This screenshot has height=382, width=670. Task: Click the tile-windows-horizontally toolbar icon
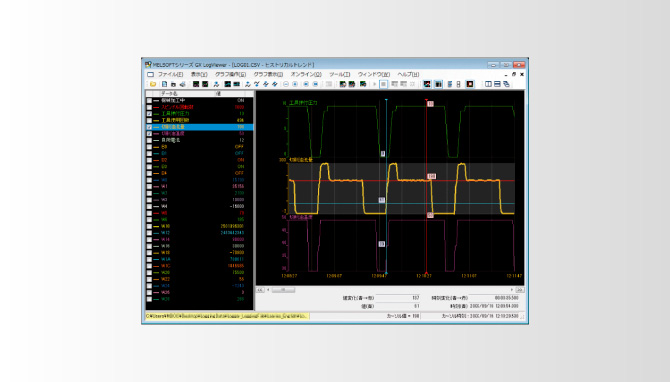coord(497,84)
